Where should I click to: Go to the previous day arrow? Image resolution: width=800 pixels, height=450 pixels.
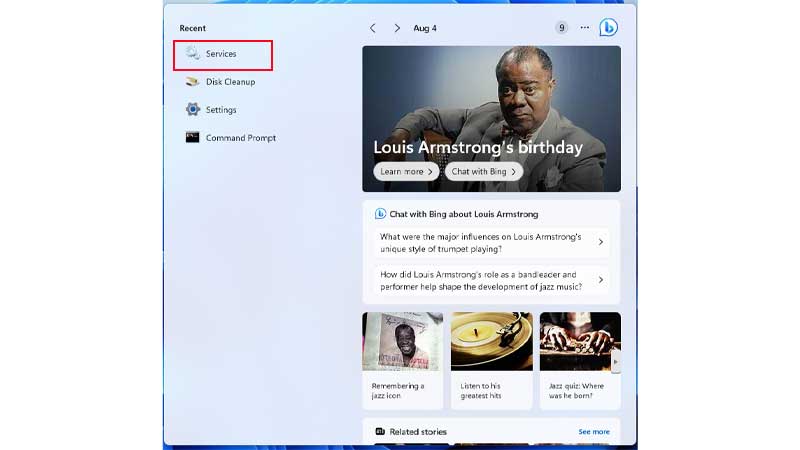point(372,28)
